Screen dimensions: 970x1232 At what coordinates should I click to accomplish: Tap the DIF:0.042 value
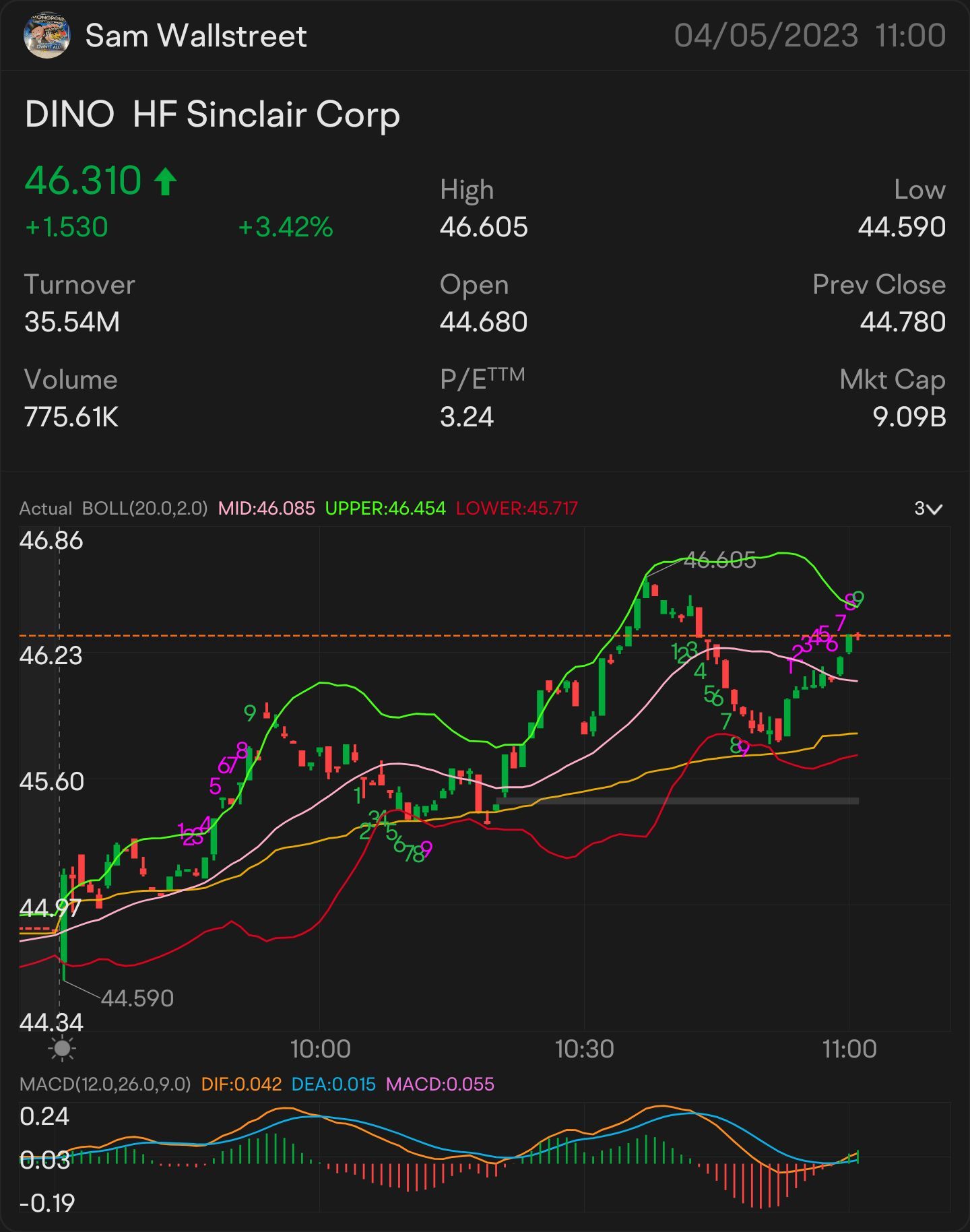point(241,1084)
